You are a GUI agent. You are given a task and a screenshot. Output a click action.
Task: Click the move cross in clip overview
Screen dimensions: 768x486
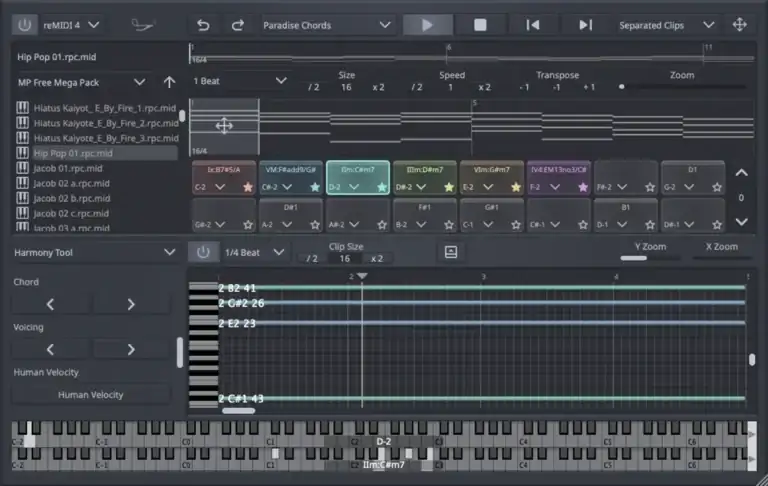click(x=224, y=126)
